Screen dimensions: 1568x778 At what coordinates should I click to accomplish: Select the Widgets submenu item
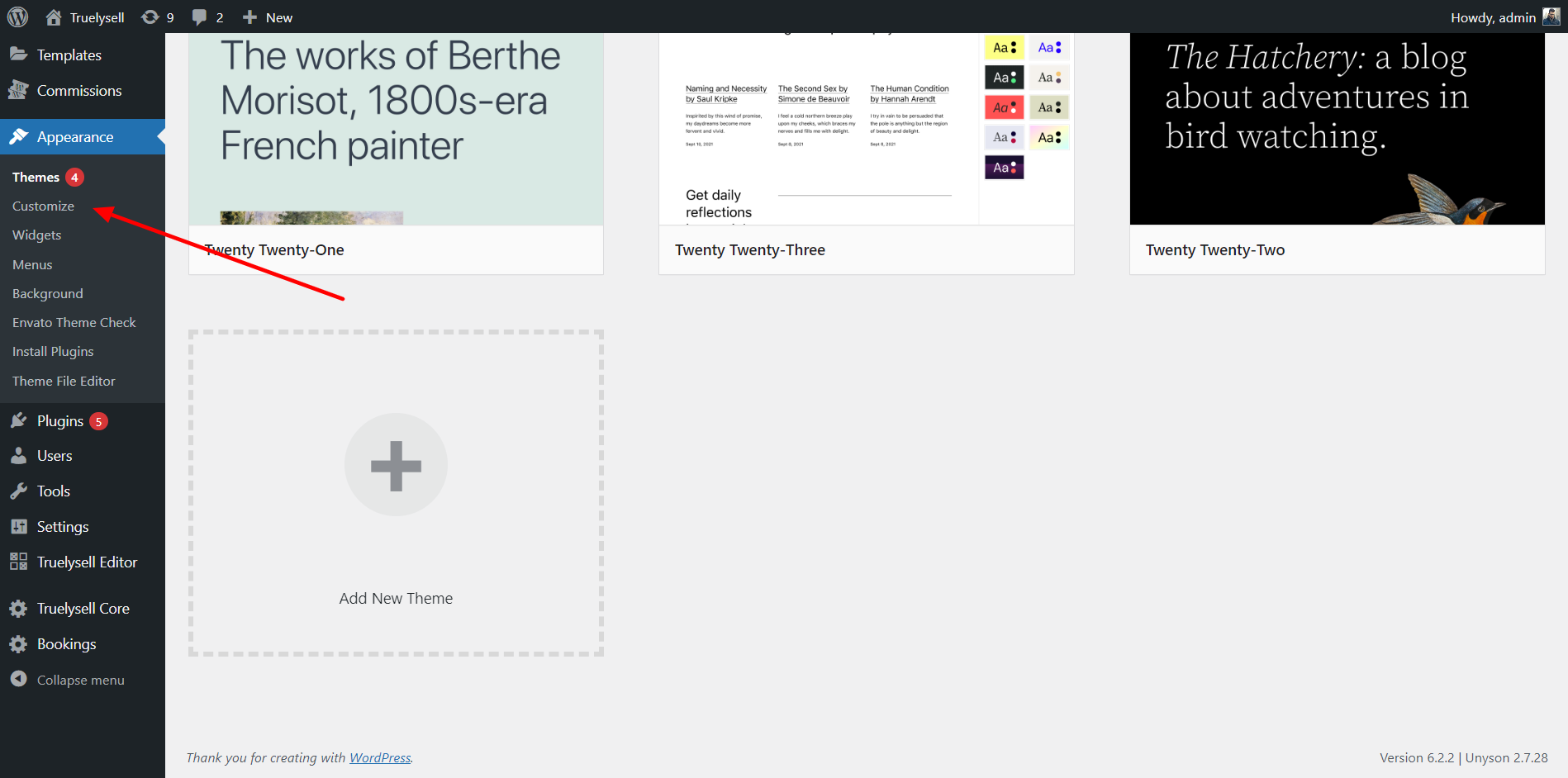pos(36,235)
